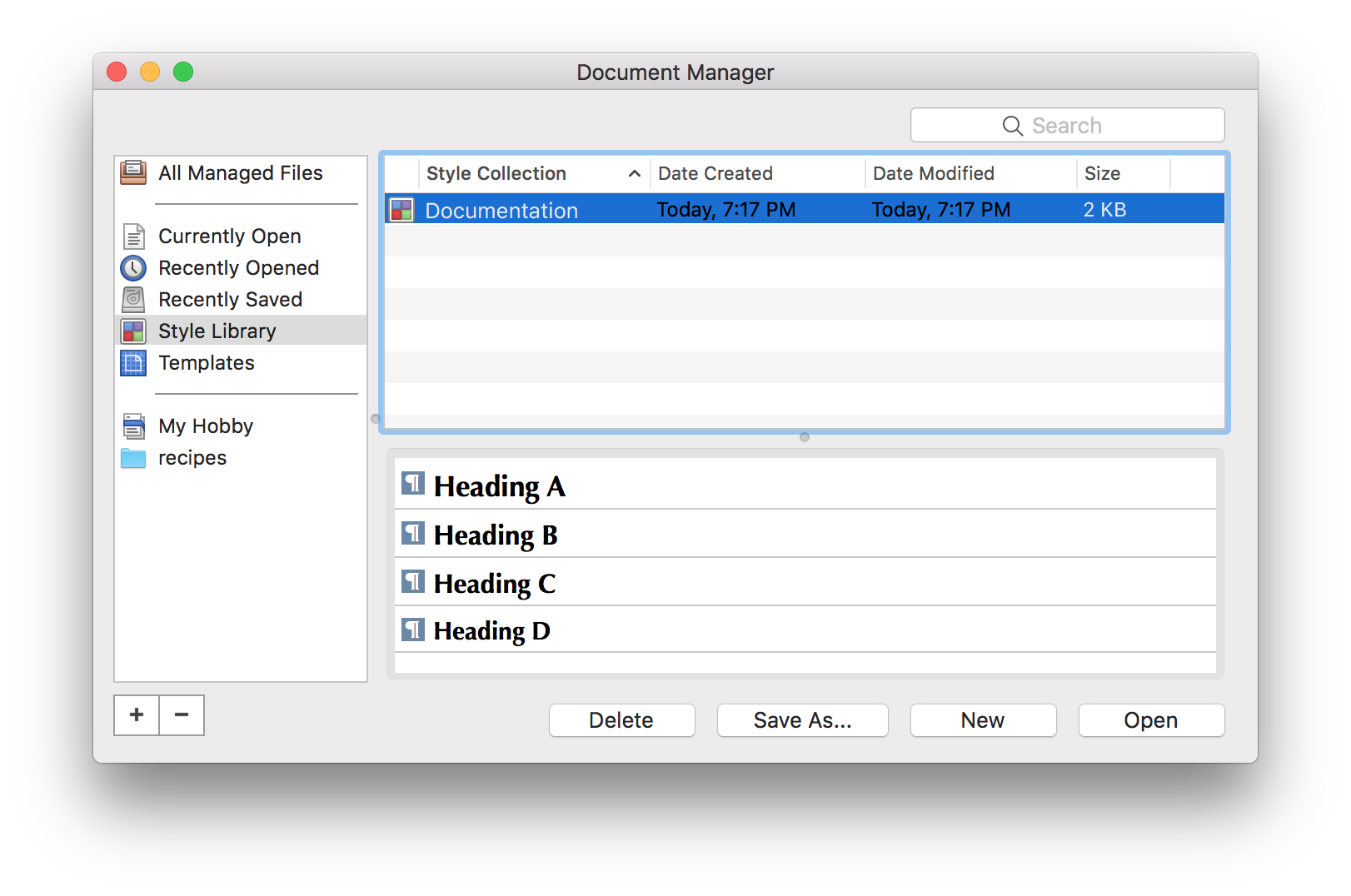The height and width of the screenshot is (896, 1351).
Task: Click the Documentation style collection icon
Action: pos(402,210)
